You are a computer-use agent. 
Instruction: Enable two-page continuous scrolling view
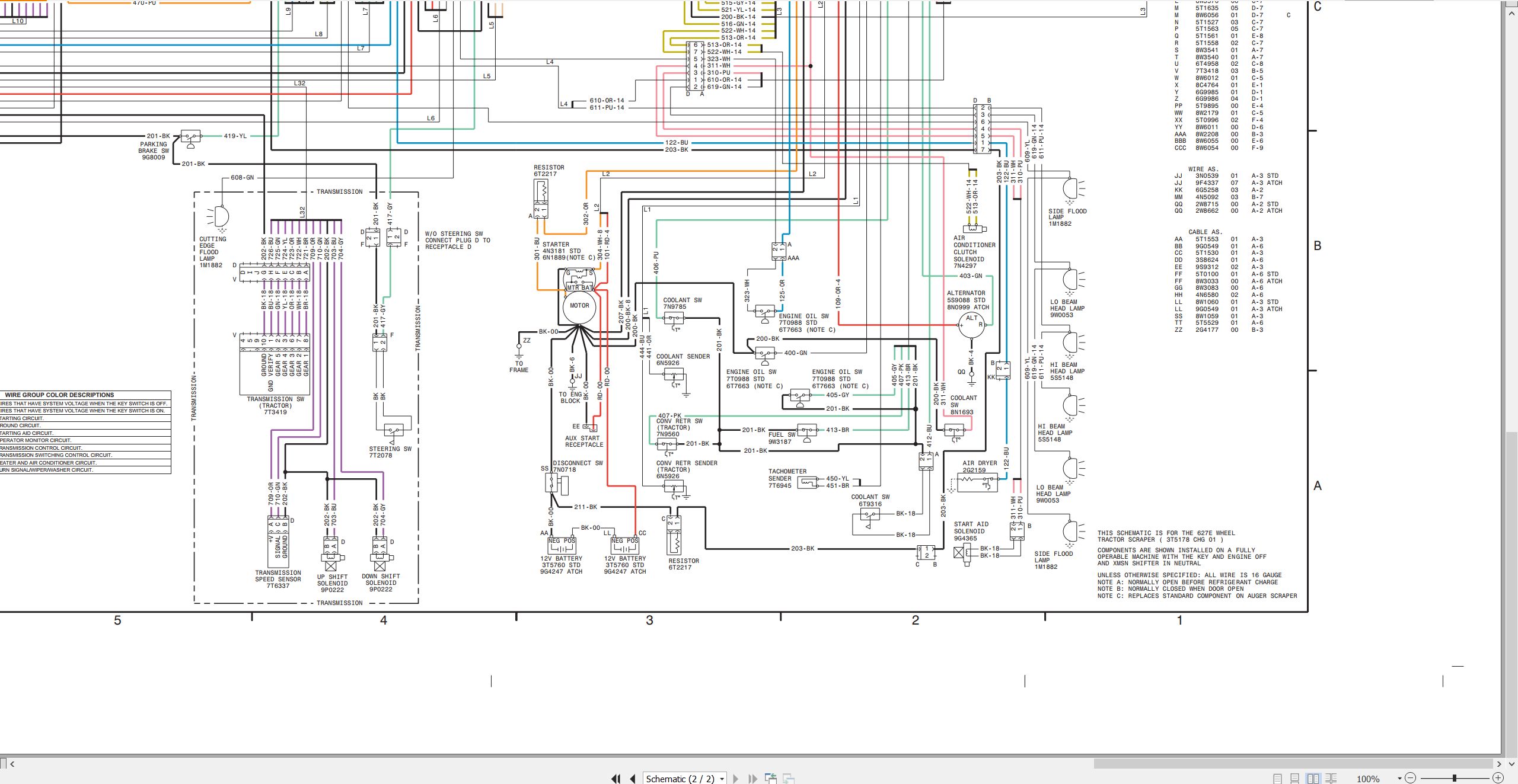[1331, 779]
